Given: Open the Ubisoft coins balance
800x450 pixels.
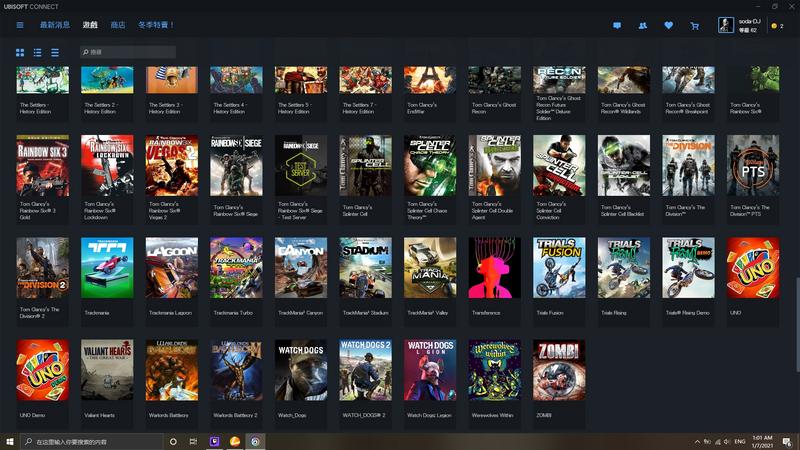Looking at the screenshot, I should tap(777, 26).
